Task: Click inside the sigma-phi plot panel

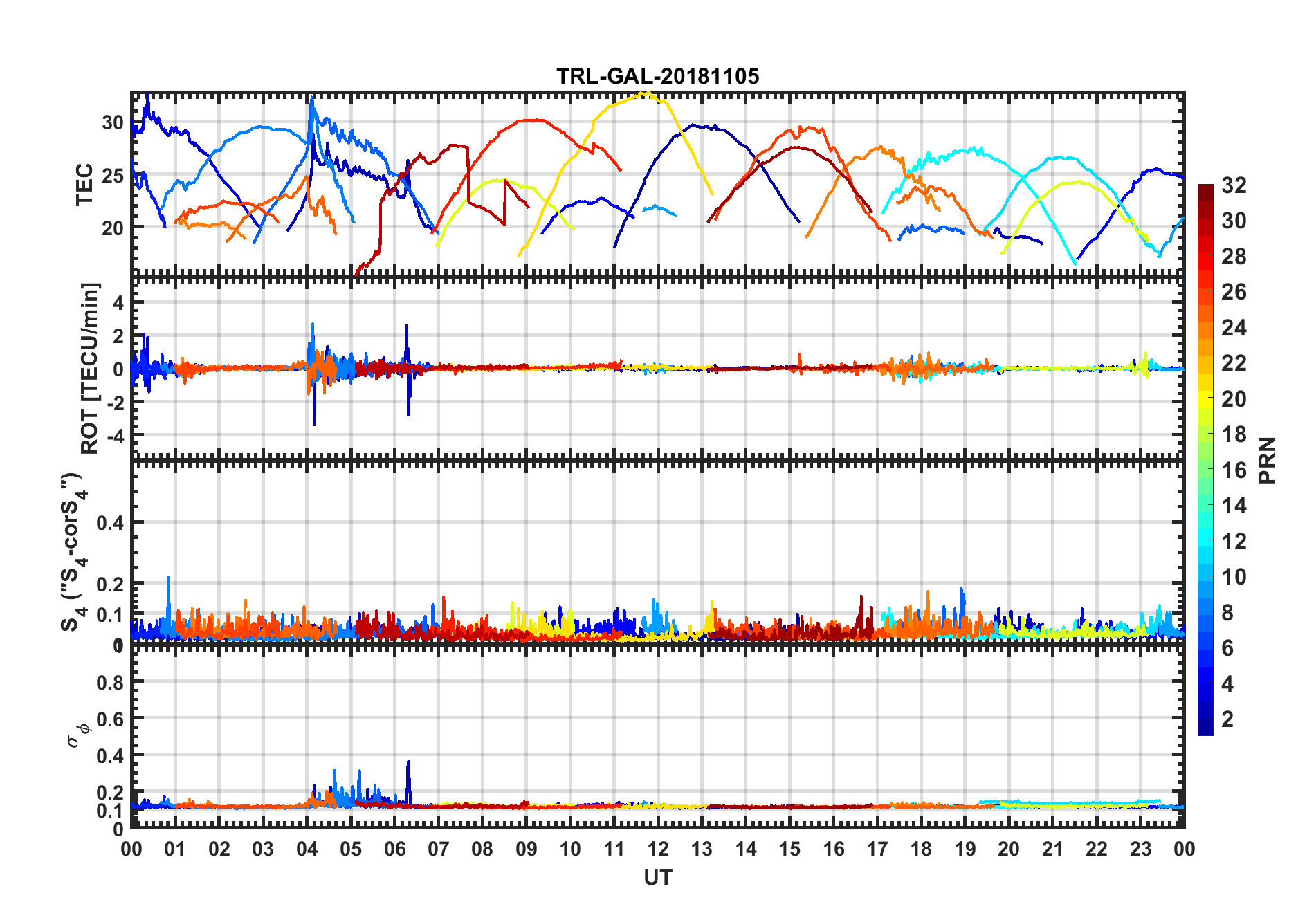Action: point(657,736)
